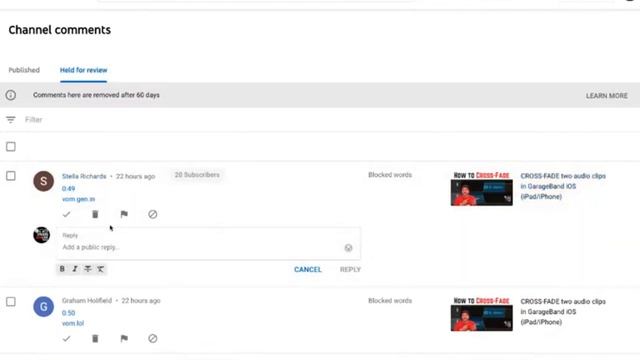
Task: Click Blocked words label in Stella's row
Action: [390, 175]
